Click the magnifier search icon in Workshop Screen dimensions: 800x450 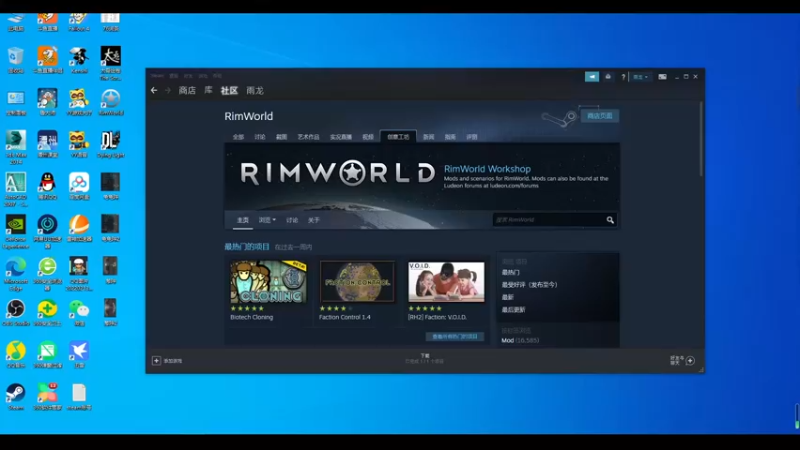coord(610,220)
